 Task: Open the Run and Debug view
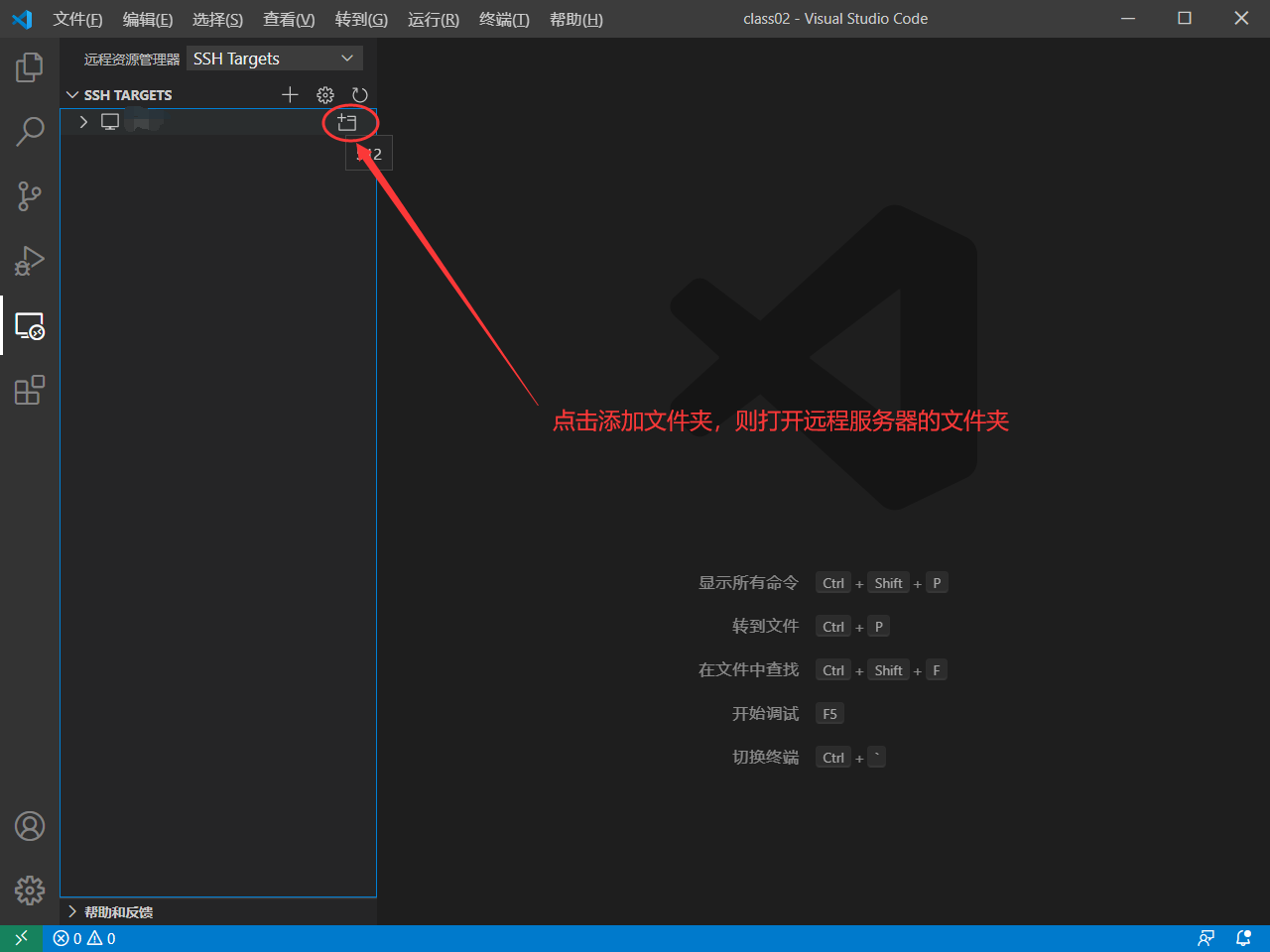pyautogui.click(x=30, y=261)
